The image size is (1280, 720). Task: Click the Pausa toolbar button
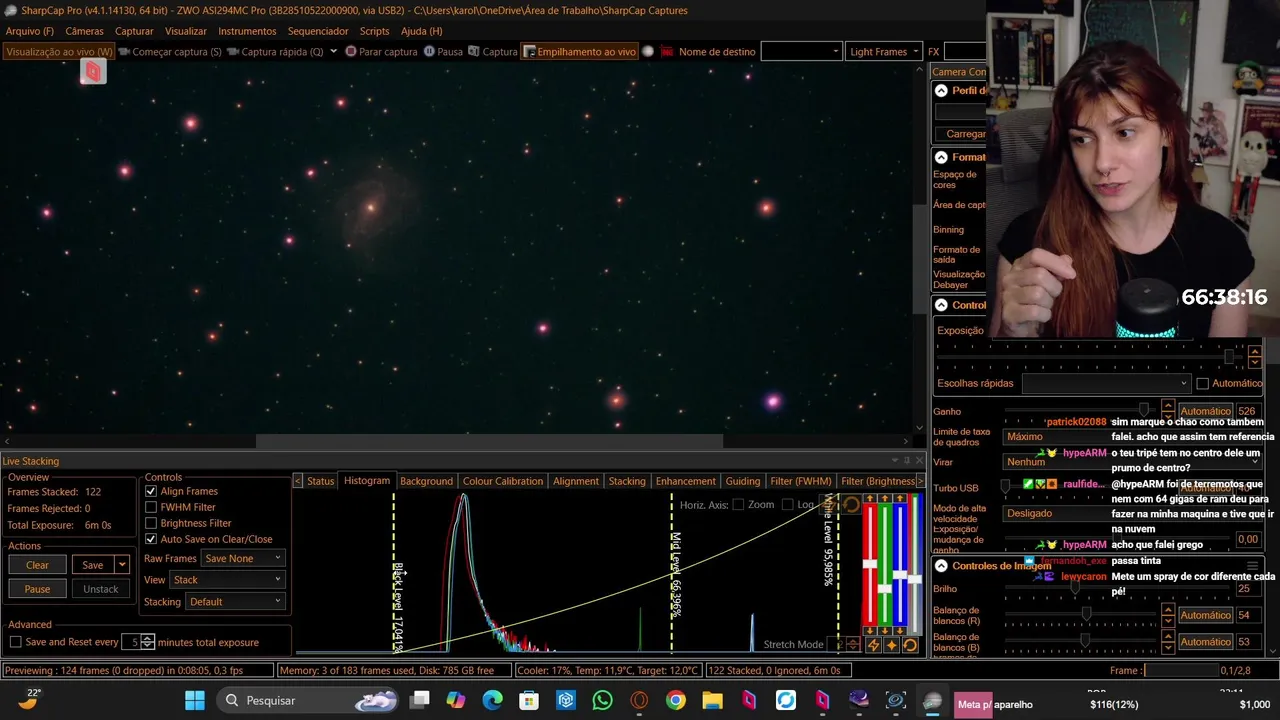443,52
